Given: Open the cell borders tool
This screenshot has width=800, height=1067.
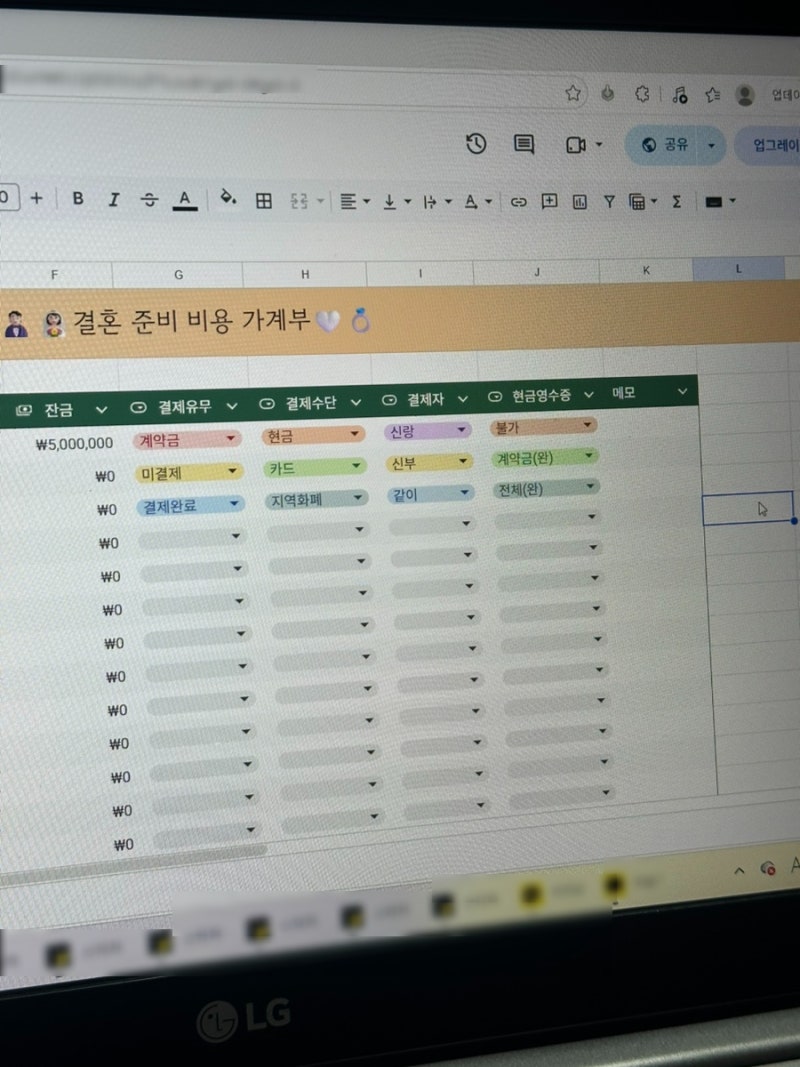Looking at the screenshot, I should coord(264,201).
